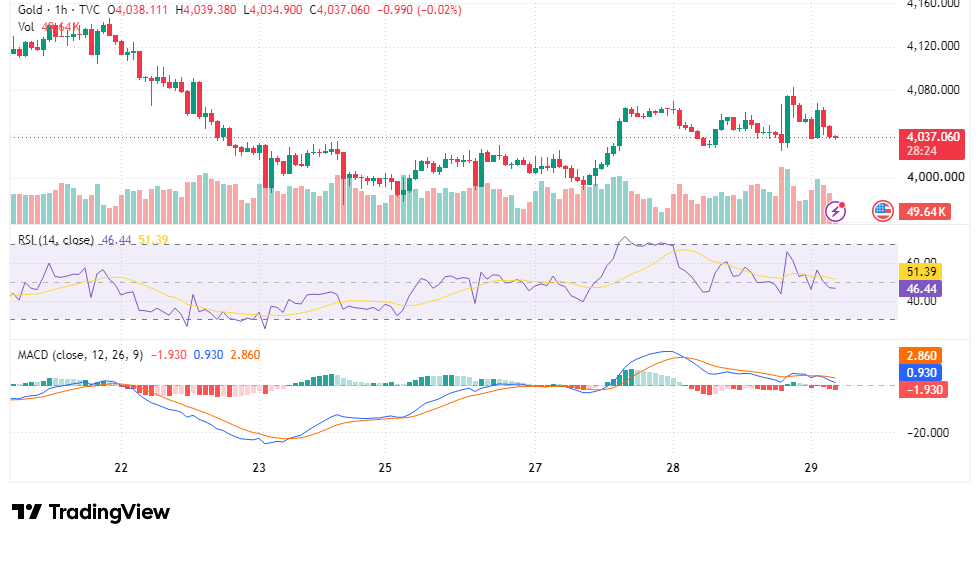Click the red MACD histogram tag -1.930

pyautogui.click(x=923, y=390)
